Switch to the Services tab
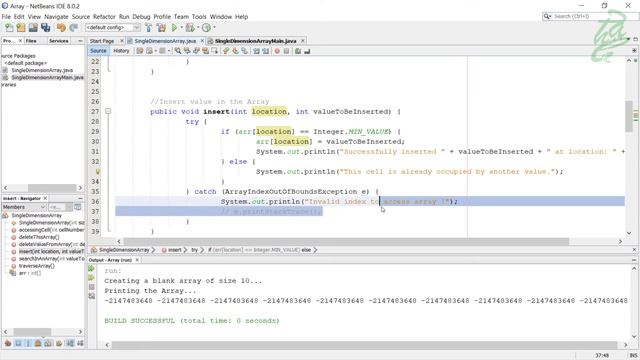This screenshot has width=640, height=360. coord(58,41)
